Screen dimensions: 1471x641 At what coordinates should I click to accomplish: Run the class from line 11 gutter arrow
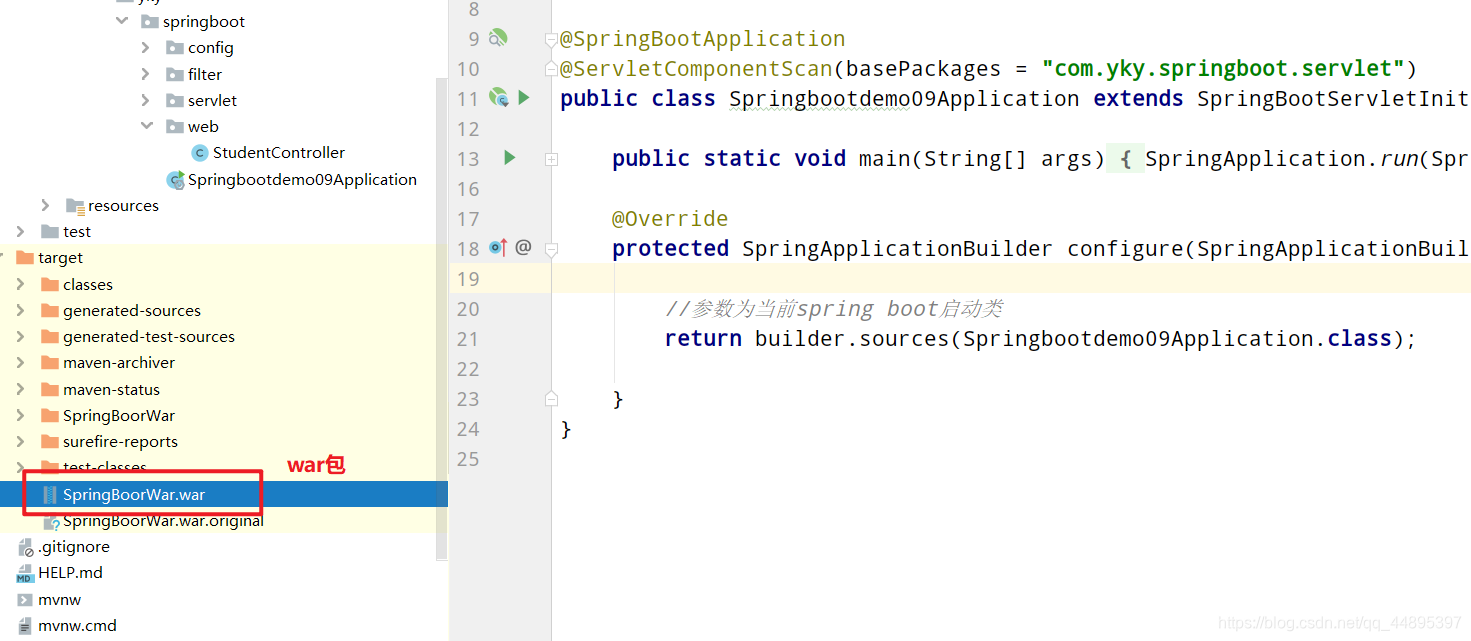tap(524, 98)
